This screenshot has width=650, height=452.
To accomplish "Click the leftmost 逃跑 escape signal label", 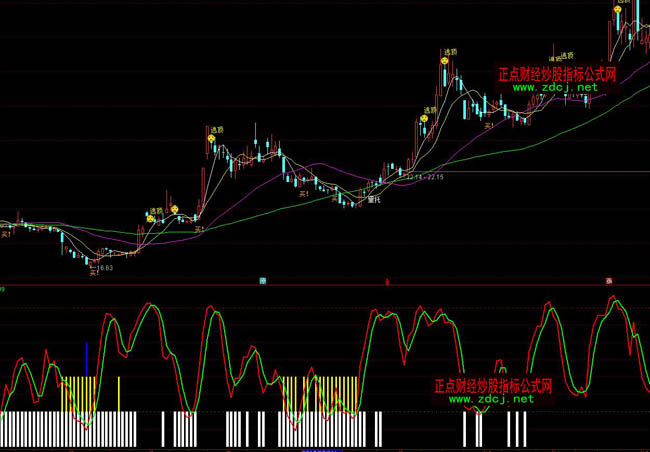I will pyautogui.click(x=155, y=211).
